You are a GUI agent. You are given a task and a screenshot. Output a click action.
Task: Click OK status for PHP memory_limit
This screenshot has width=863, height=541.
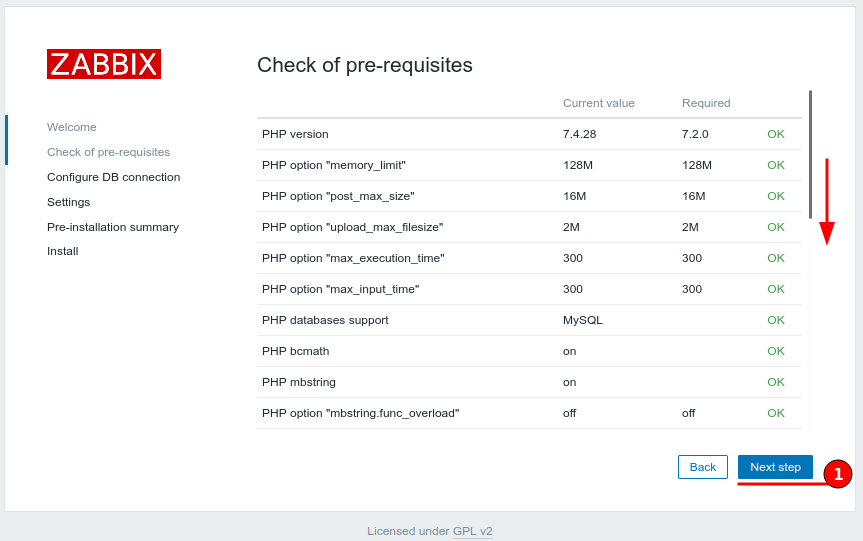776,165
